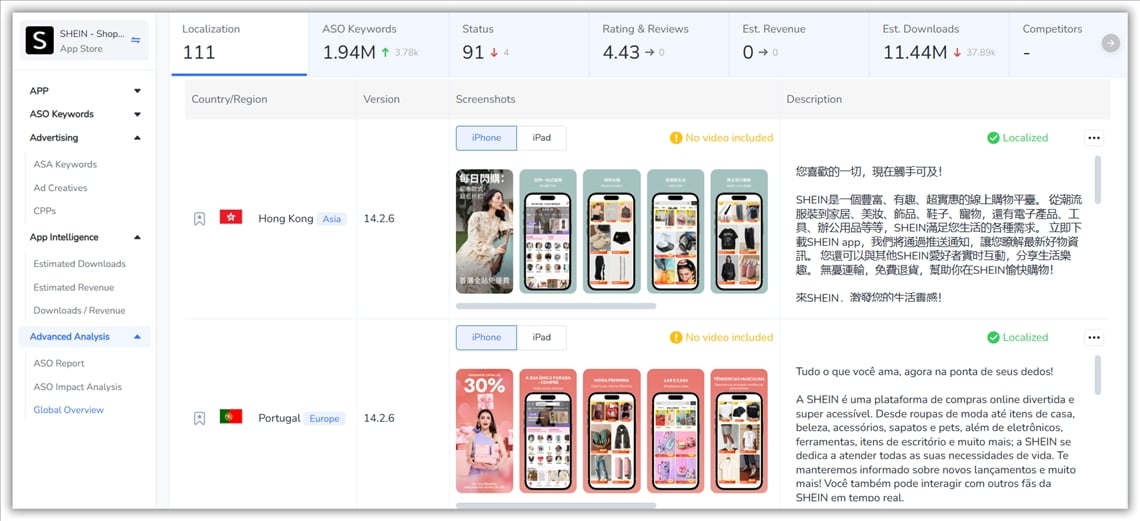Viewport: 1140px width, 521px height.
Task: Open the three-dot menu for Portugal
Action: click(1093, 338)
